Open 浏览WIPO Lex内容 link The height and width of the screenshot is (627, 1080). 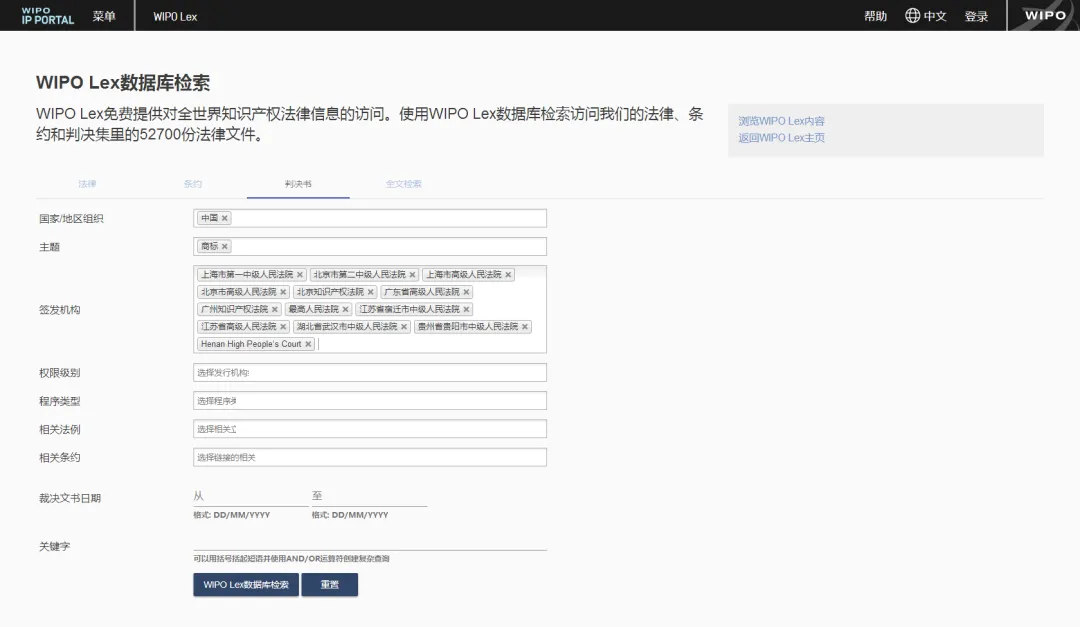tap(781, 121)
